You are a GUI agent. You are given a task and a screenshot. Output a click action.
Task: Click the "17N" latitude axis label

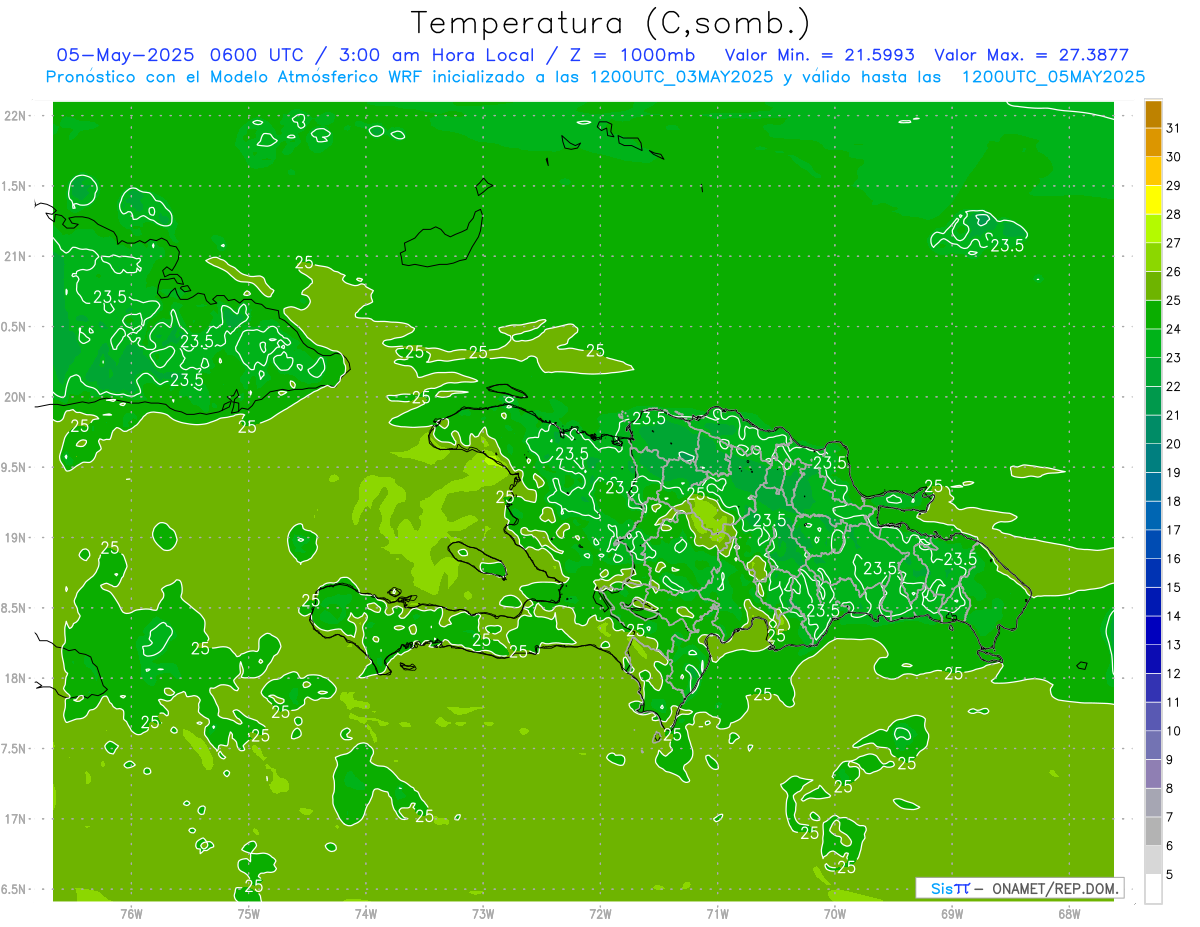pyautogui.click(x=14, y=819)
